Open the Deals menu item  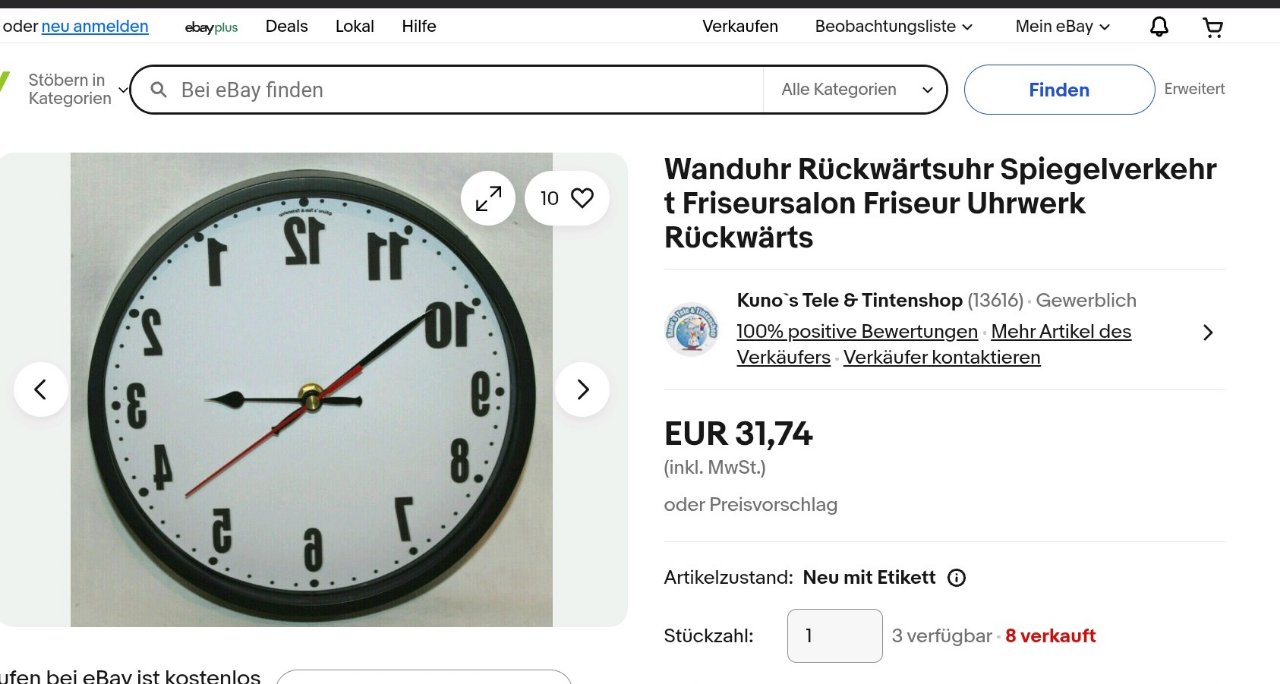286,27
